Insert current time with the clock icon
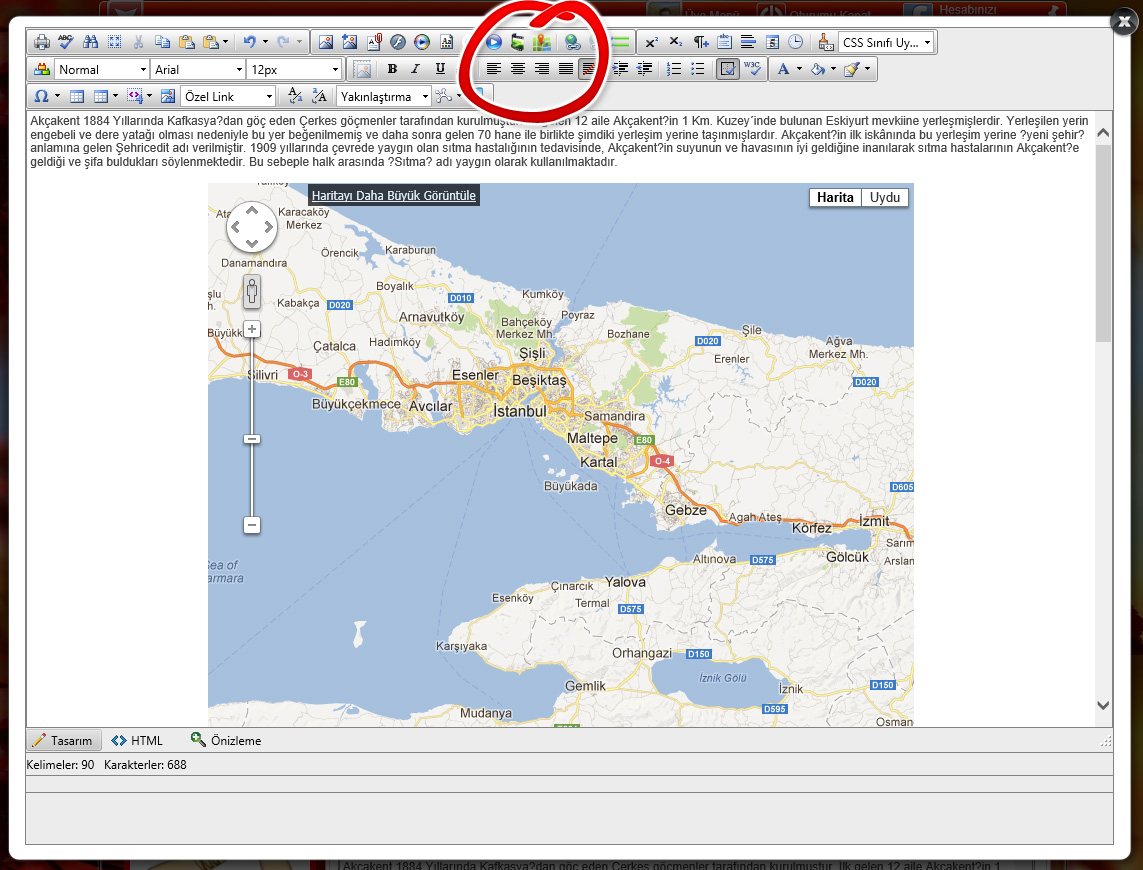The height and width of the screenshot is (870, 1143). tap(795, 42)
